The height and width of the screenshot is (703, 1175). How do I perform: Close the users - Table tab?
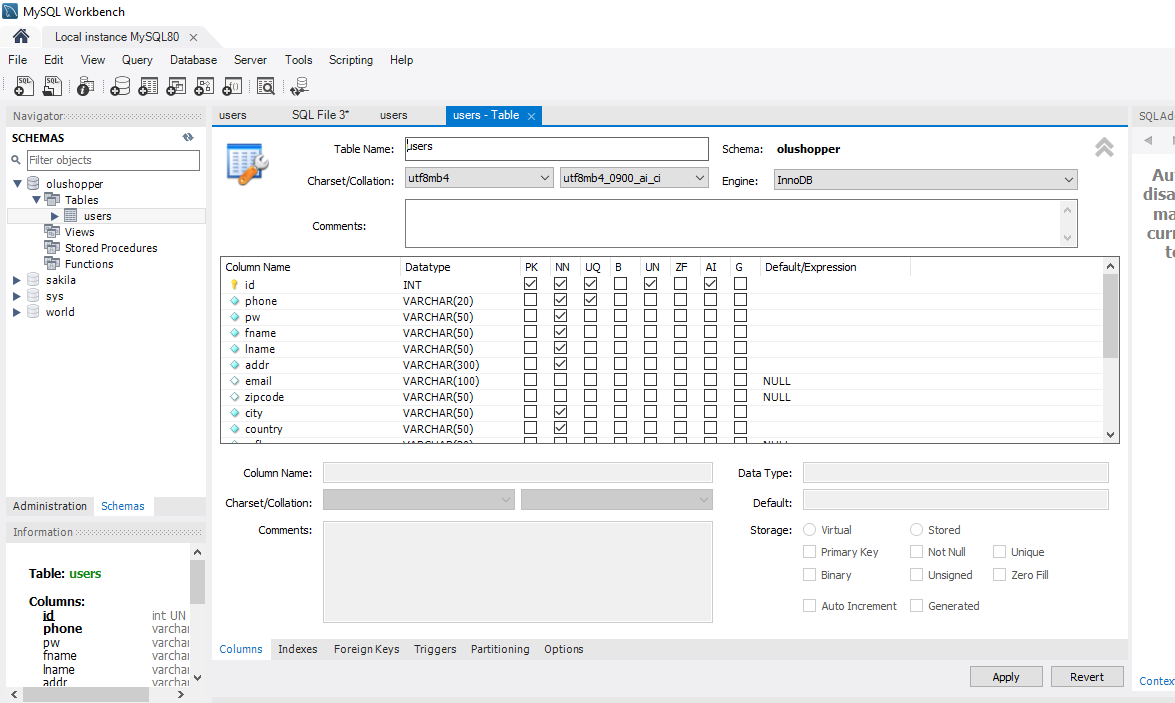[531, 116]
